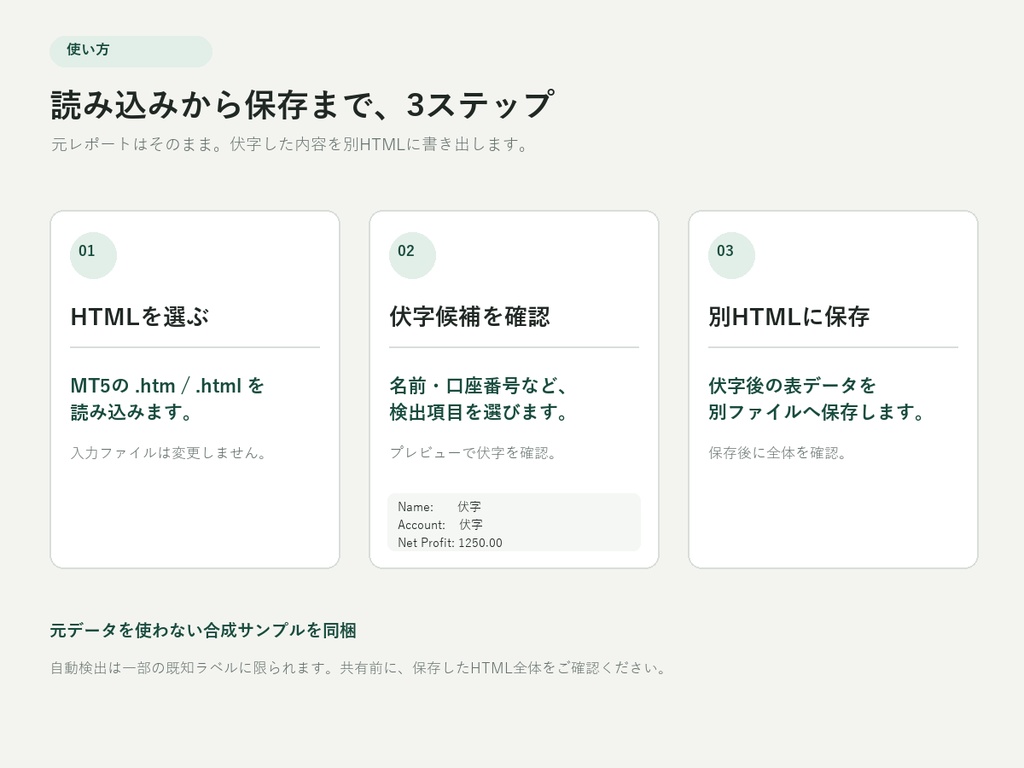The width and height of the screenshot is (1024, 768).
Task: Click the subtitle beginning 元レポートはそのまま
Action: 289,144
